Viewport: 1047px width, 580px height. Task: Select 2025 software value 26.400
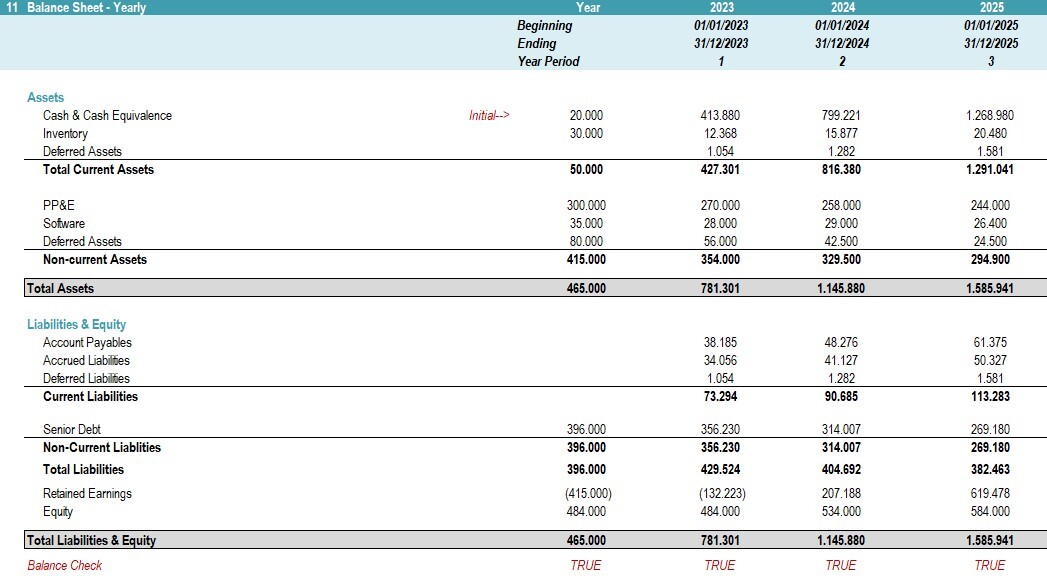coord(990,224)
